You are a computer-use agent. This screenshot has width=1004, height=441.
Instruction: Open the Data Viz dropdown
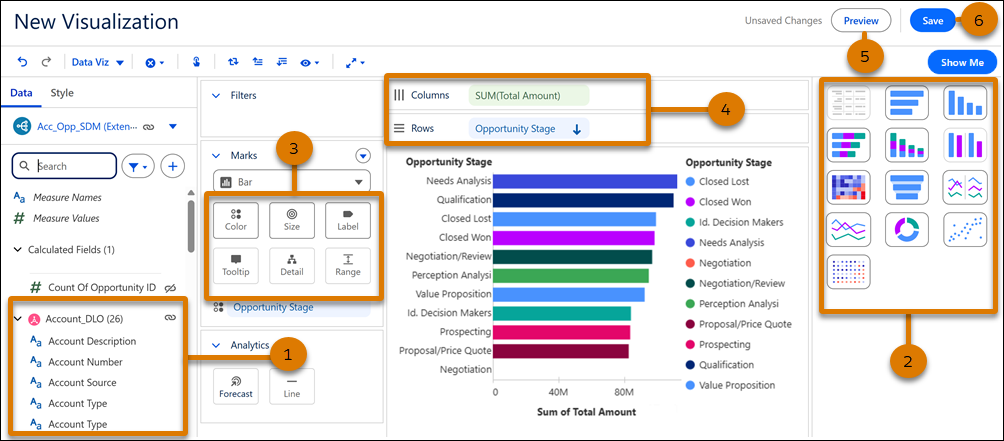pos(97,62)
